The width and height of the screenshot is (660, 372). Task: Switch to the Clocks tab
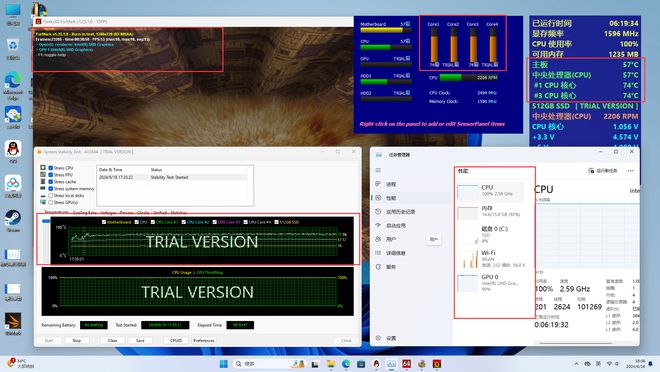coord(143,213)
